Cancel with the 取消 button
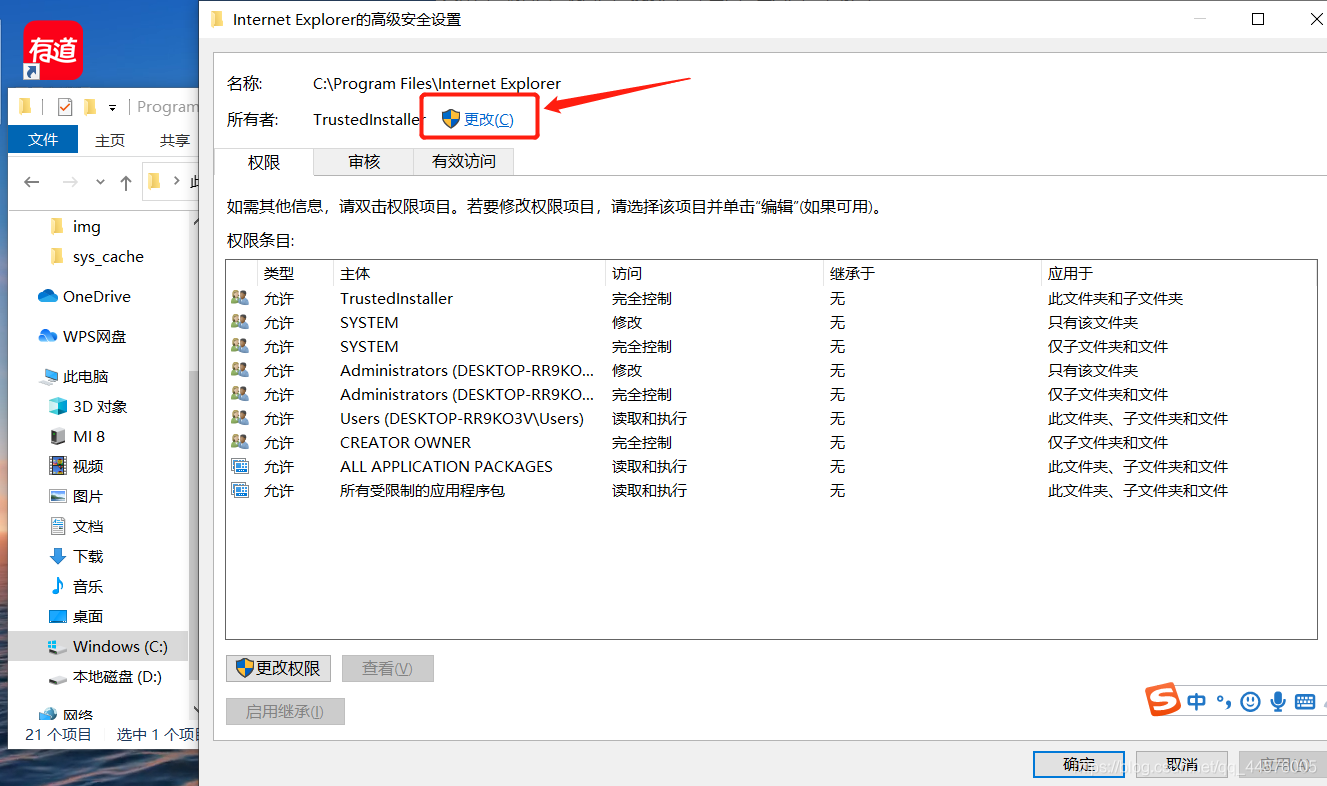 click(x=1182, y=765)
